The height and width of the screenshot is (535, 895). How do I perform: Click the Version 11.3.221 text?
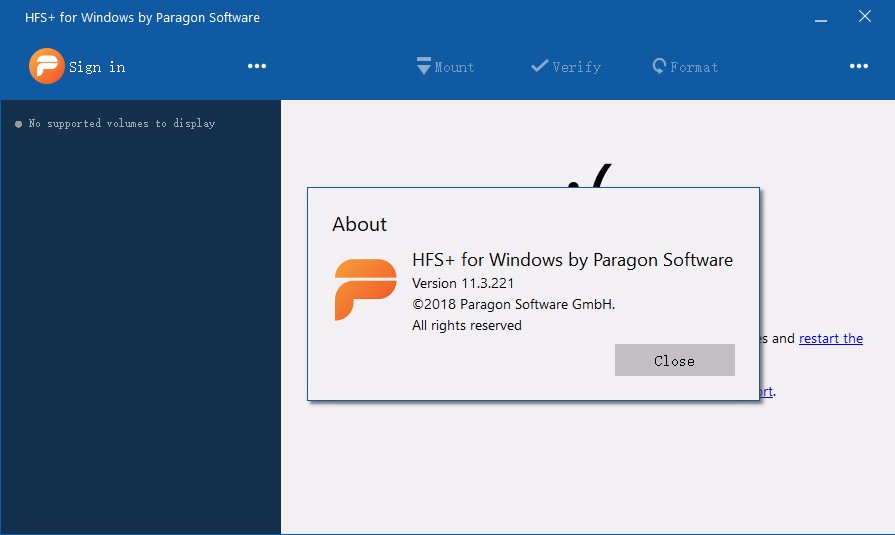[x=463, y=283]
